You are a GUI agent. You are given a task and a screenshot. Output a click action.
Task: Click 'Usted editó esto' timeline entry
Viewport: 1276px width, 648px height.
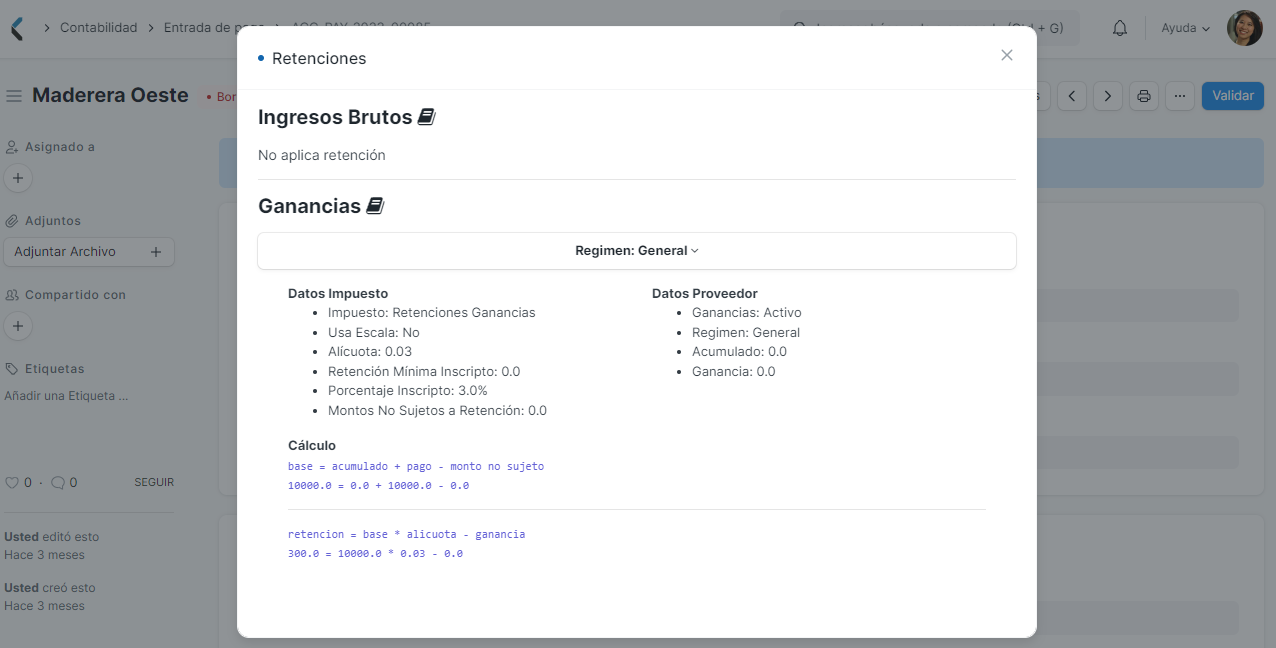pos(52,537)
